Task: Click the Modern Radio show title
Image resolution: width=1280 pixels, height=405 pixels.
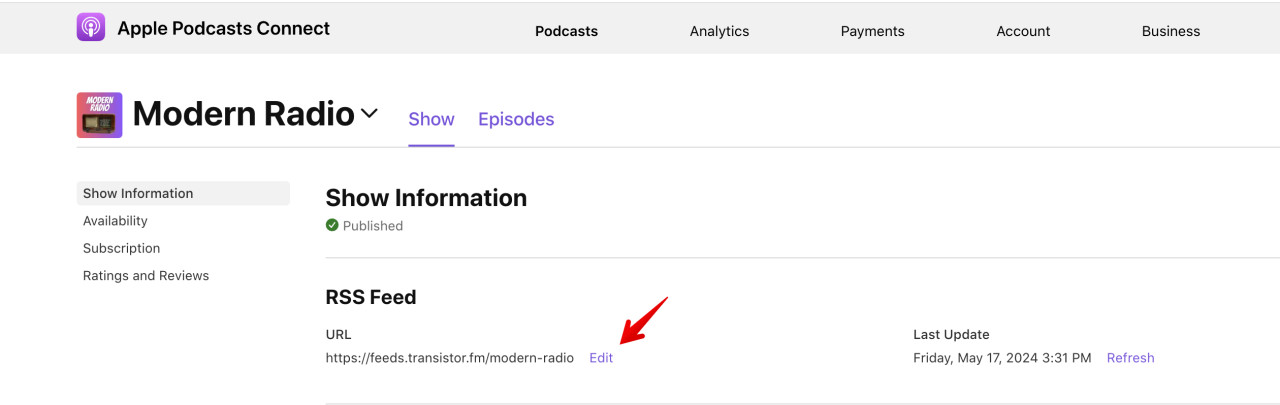Action: [x=244, y=114]
